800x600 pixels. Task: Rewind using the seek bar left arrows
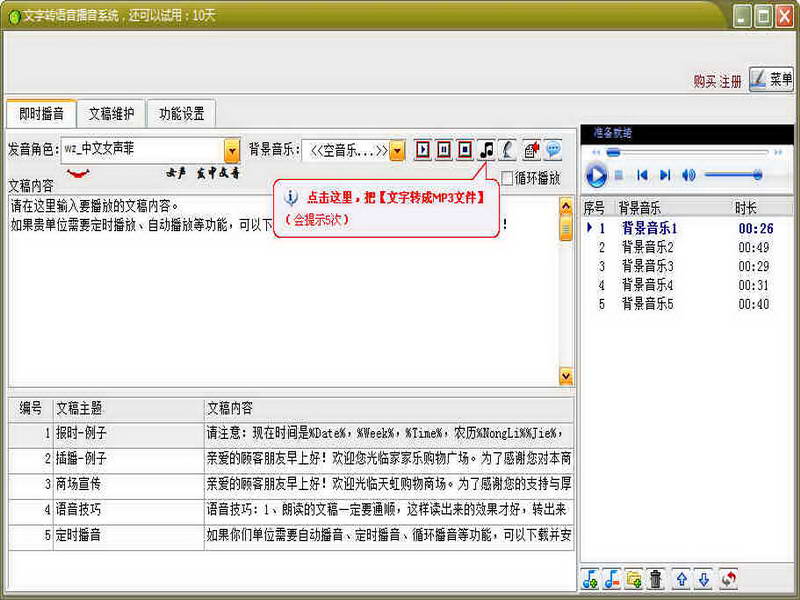(x=595, y=152)
